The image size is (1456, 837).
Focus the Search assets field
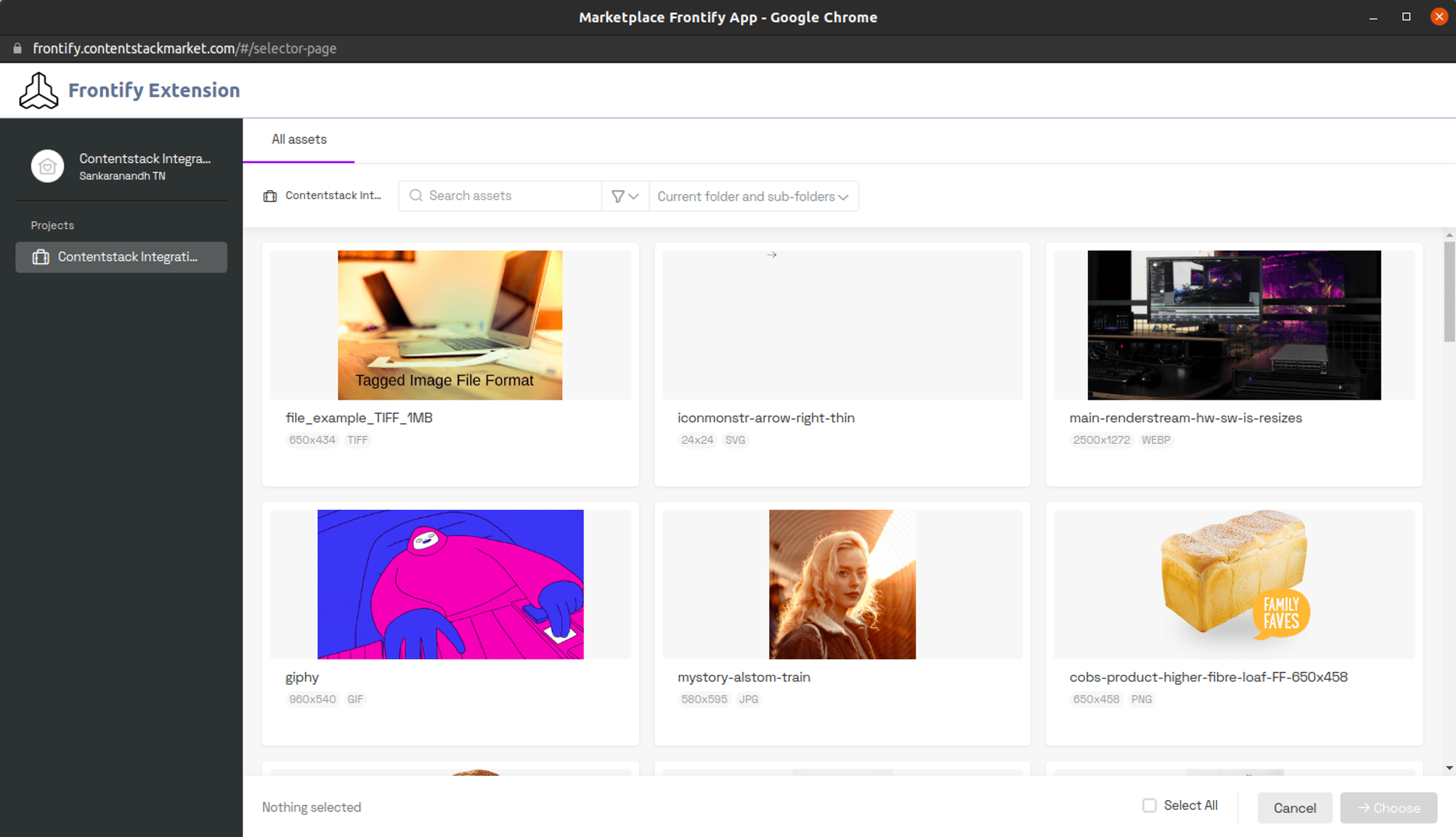500,196
